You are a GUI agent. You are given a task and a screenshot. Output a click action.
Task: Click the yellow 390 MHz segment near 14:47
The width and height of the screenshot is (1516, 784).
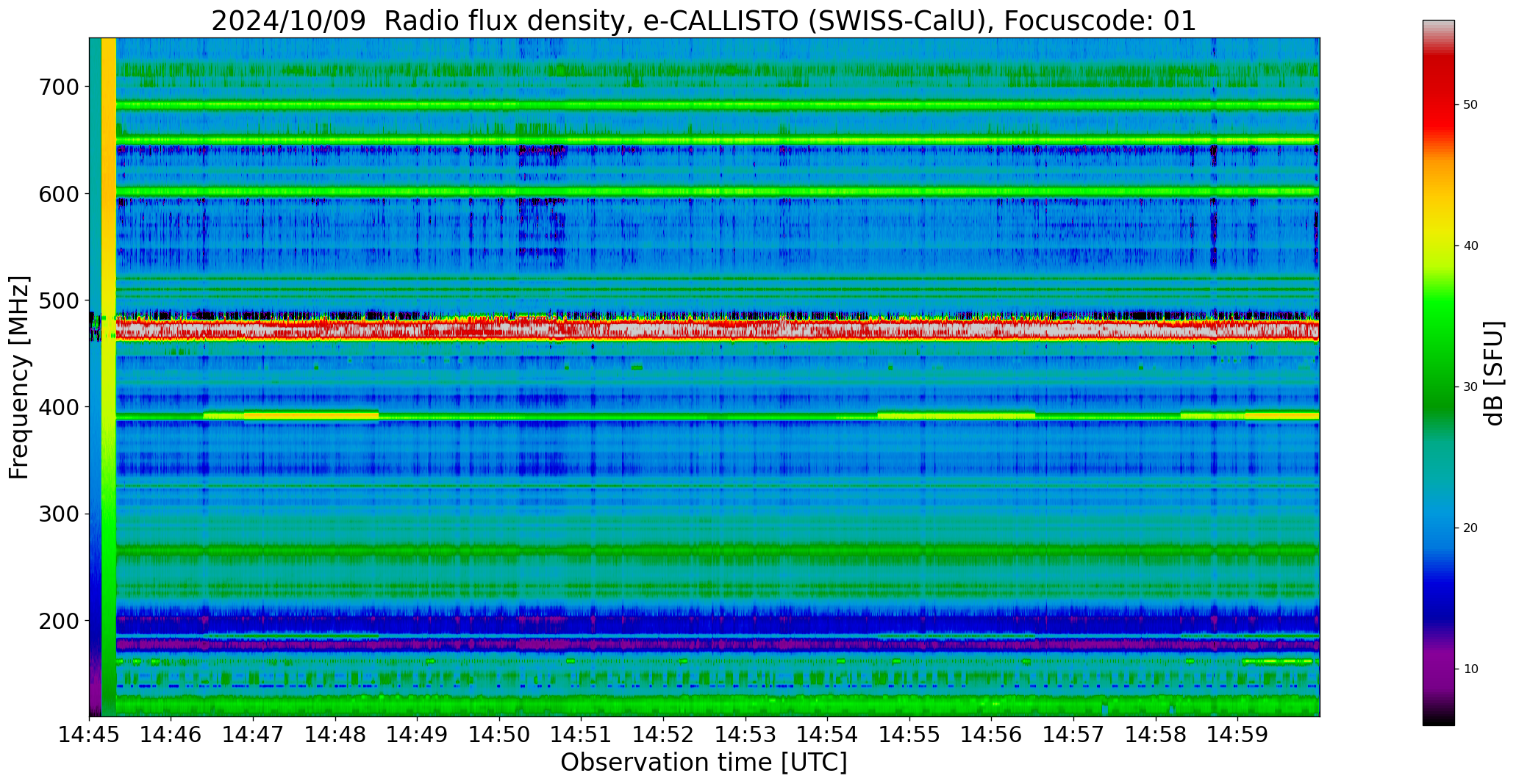tap(311, 415)
